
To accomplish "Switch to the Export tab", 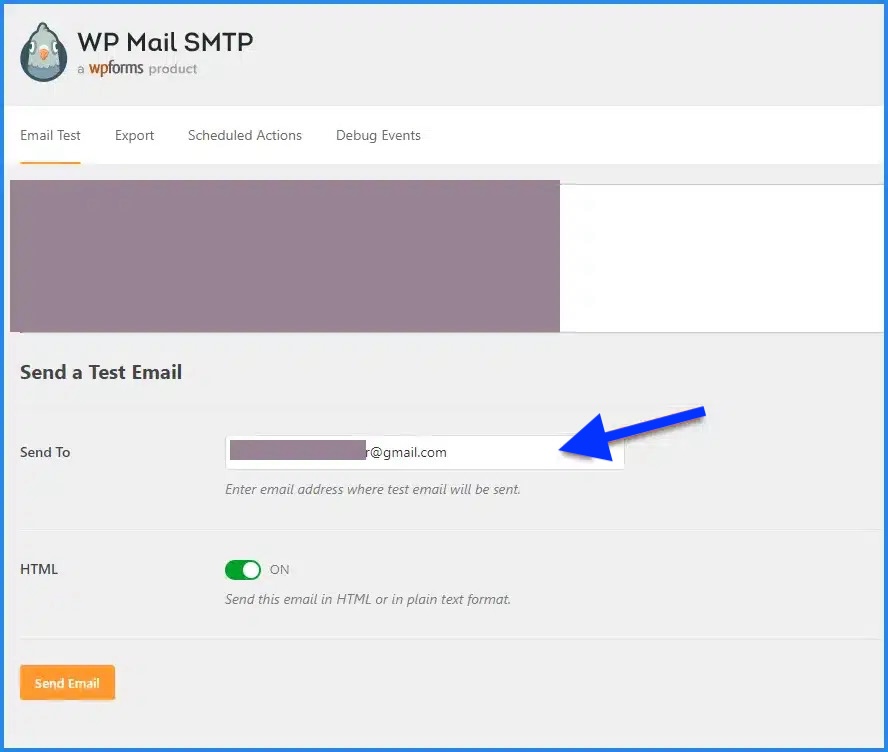I will coord(134,135).
